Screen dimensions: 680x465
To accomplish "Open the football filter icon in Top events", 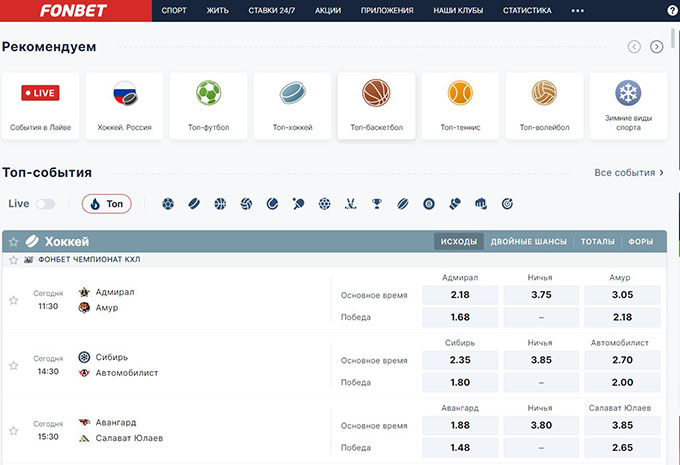I will coord(168,203).
